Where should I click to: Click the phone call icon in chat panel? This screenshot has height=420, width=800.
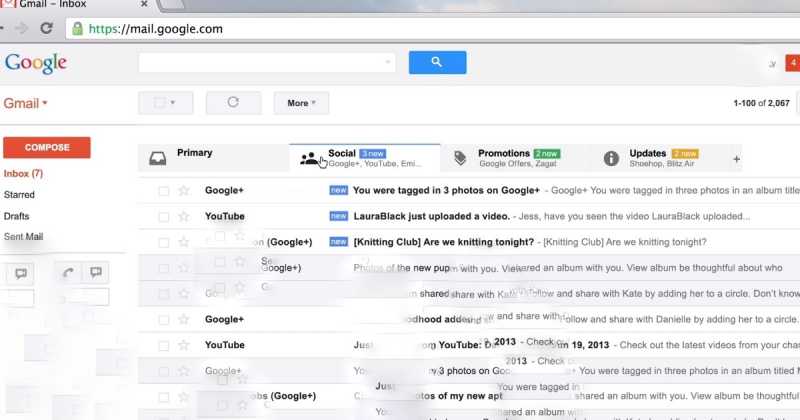(68, 272)
